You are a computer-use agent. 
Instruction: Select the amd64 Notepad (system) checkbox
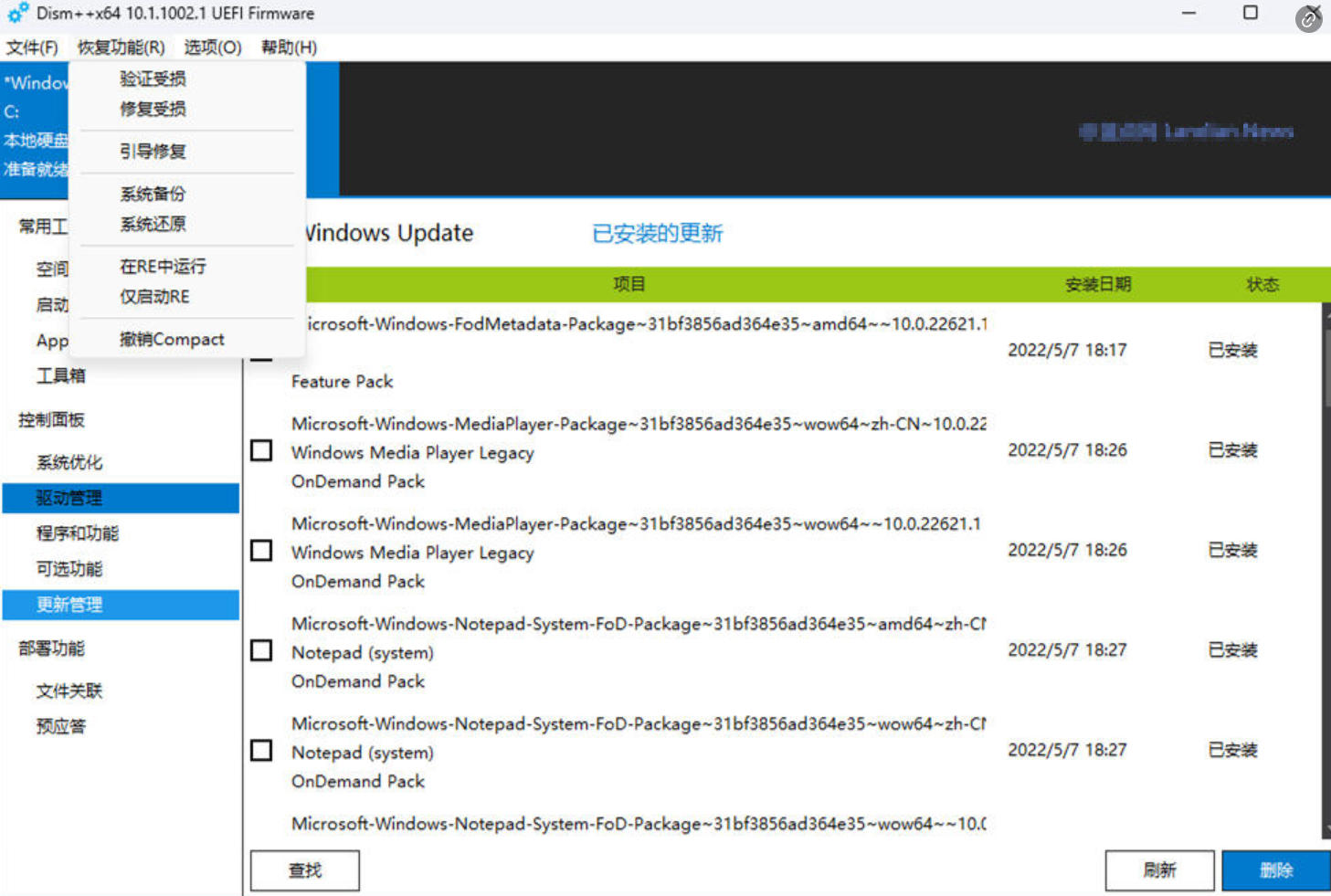pos(261,650)
